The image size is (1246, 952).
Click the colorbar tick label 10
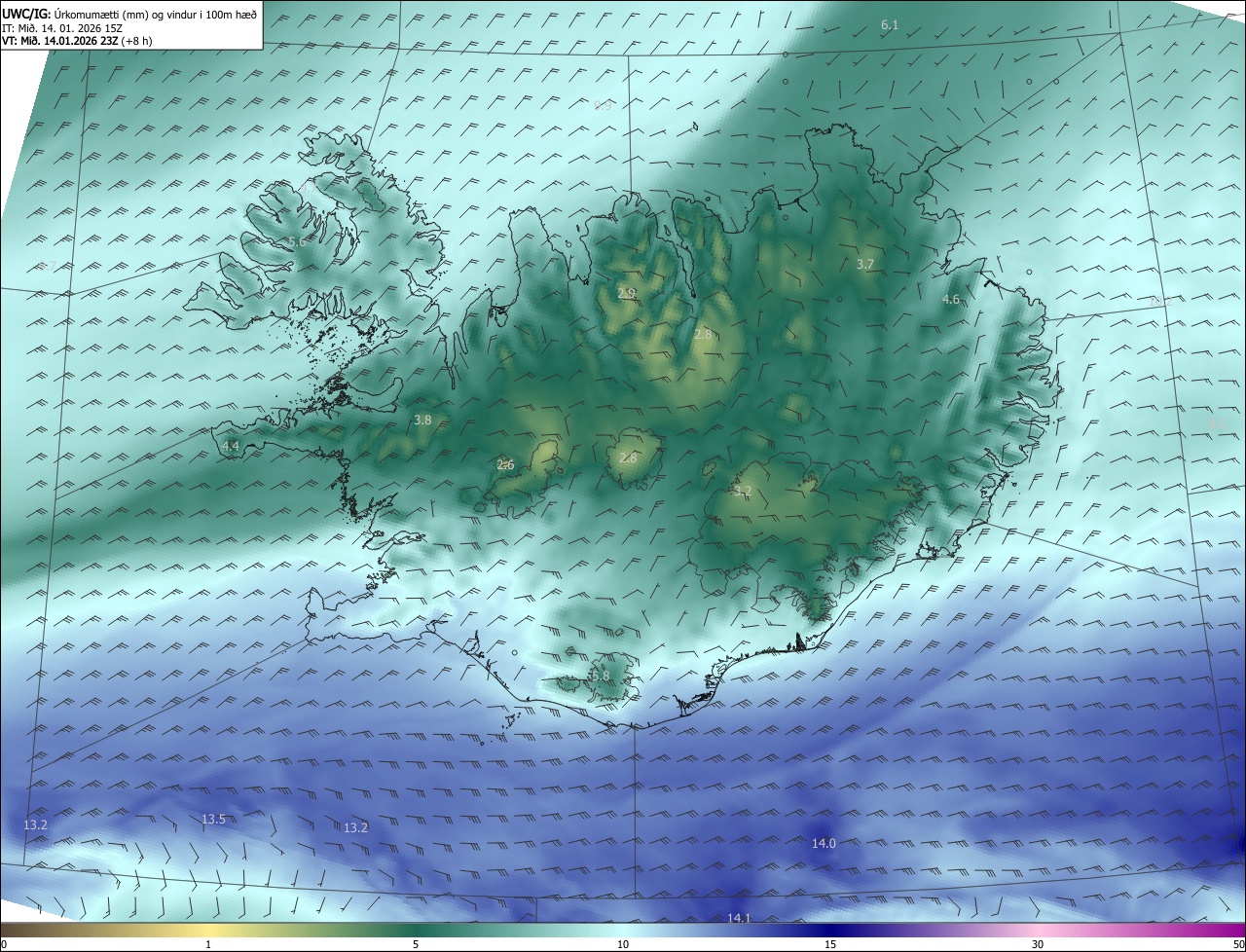pos(623,944)
